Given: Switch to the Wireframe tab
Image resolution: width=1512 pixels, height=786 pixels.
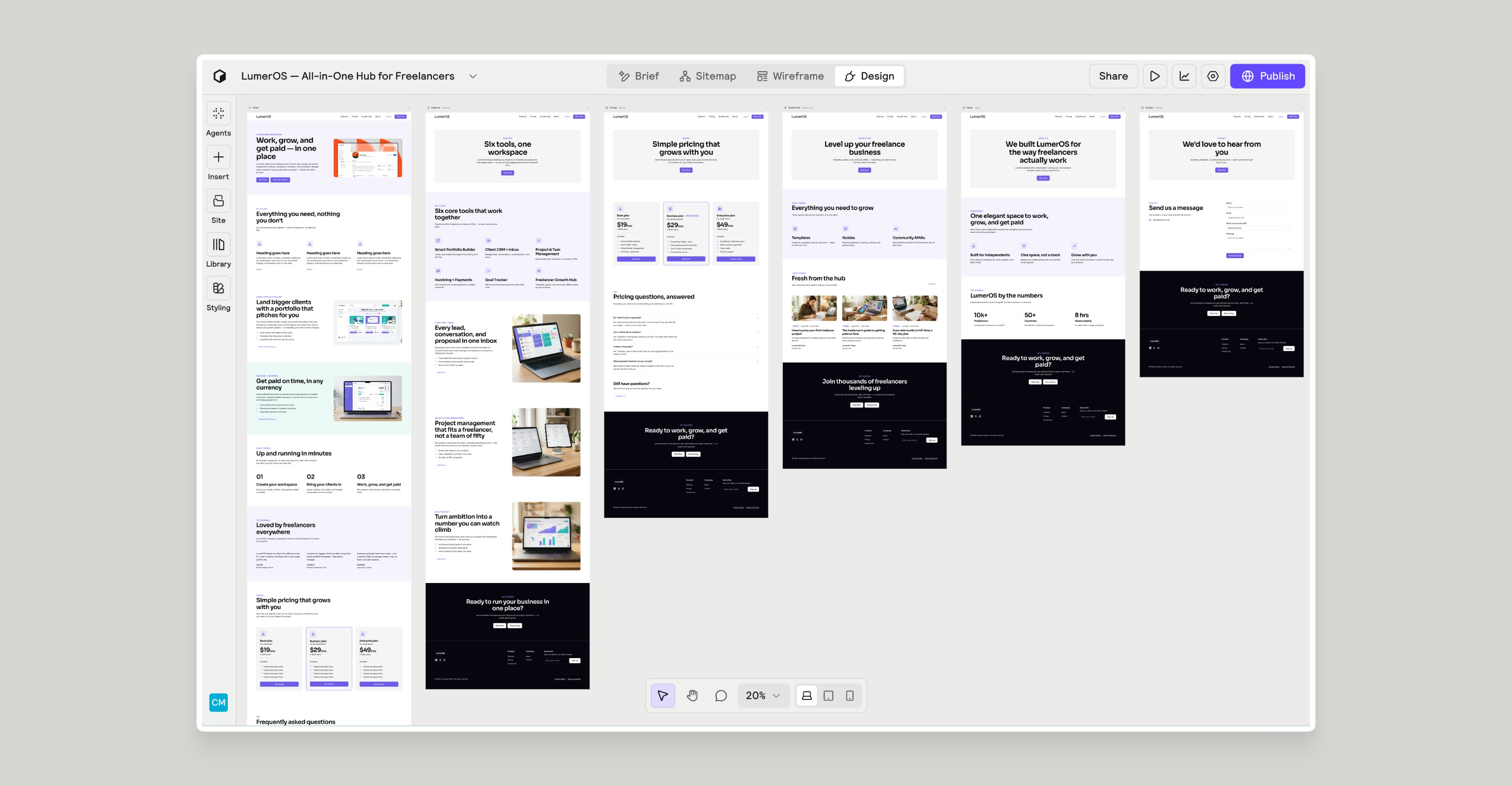Looking at the screenshot, I should [x=790, y=76].
